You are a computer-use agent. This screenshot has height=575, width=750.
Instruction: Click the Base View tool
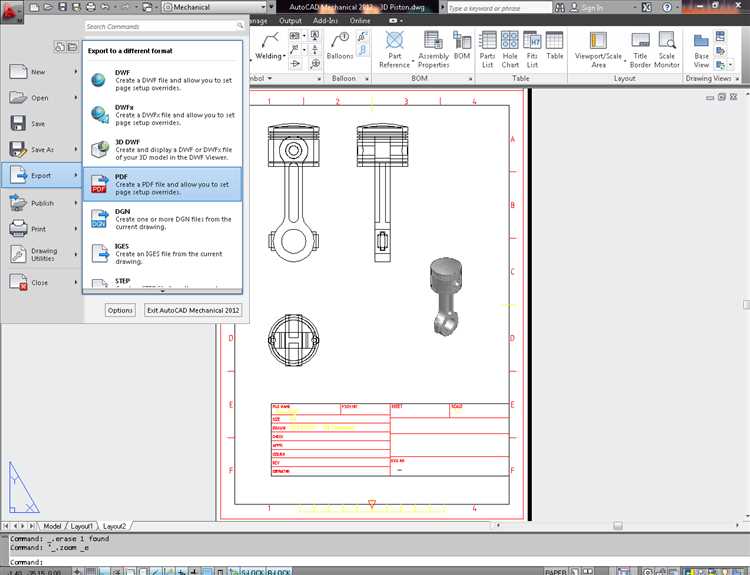(x=701, y=49)
